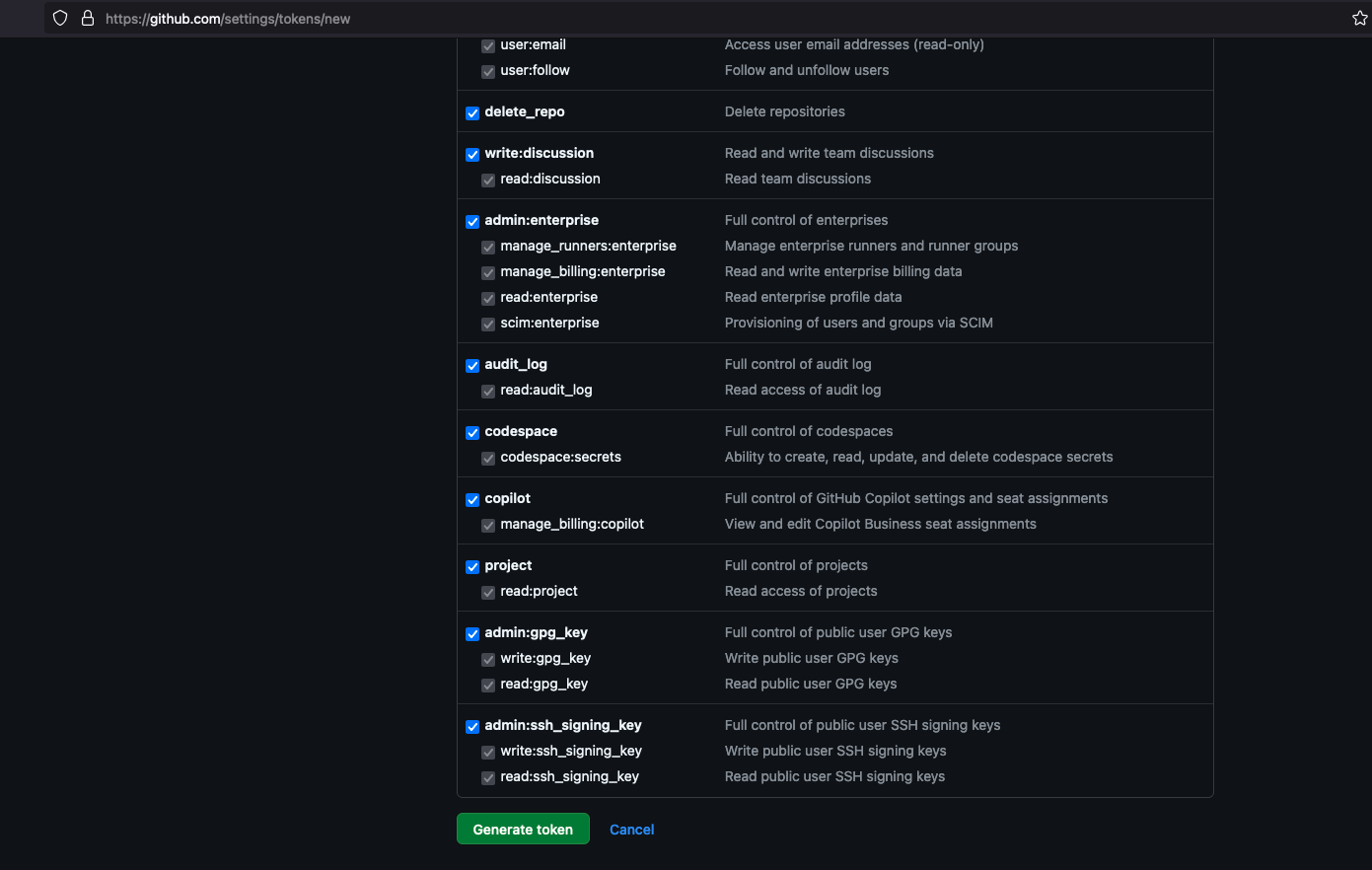The image size is (1372, 870).
Task: Toggle the write:discussion scope checkbox
Action: pyautogui.click(x=472, y=155)
